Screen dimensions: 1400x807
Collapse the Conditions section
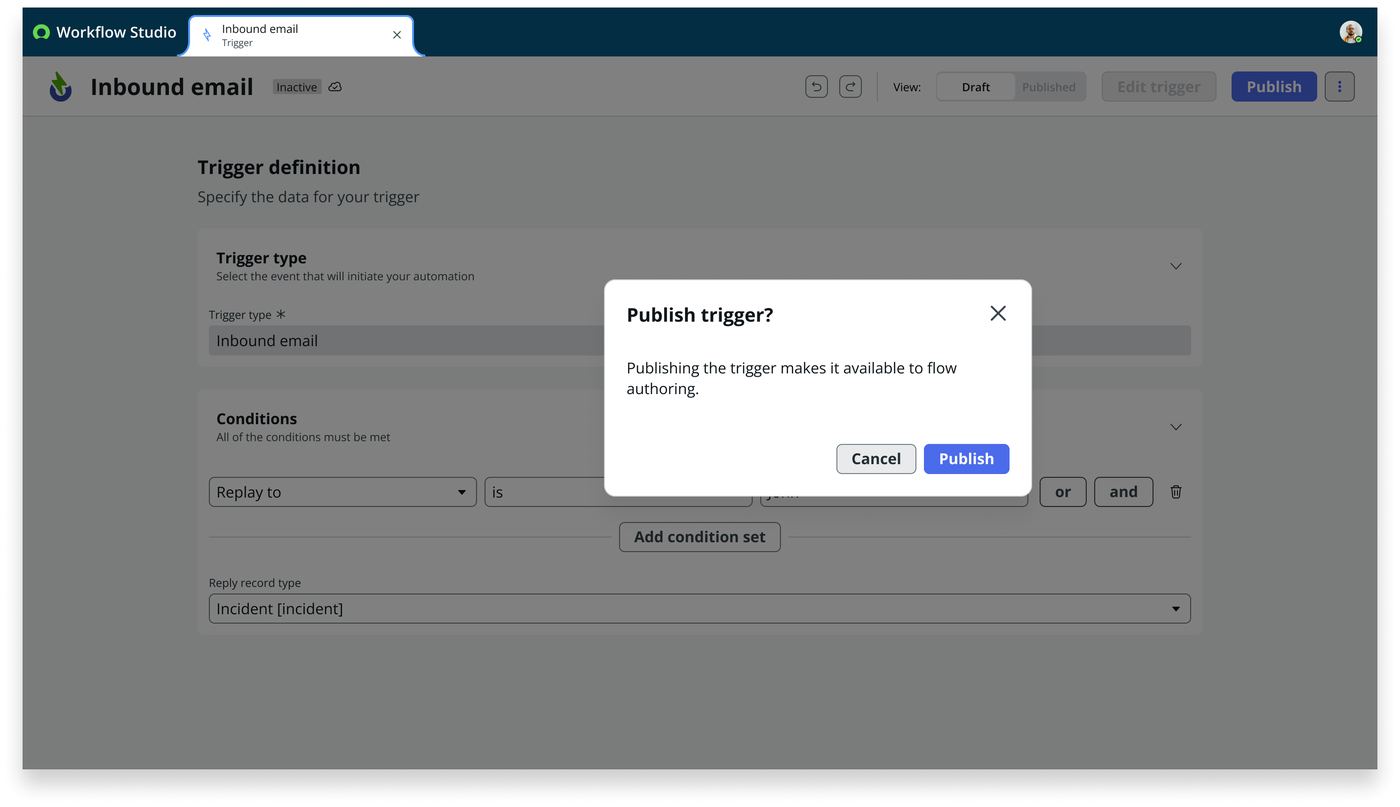pyautogui.click(x=1176, y=427)
